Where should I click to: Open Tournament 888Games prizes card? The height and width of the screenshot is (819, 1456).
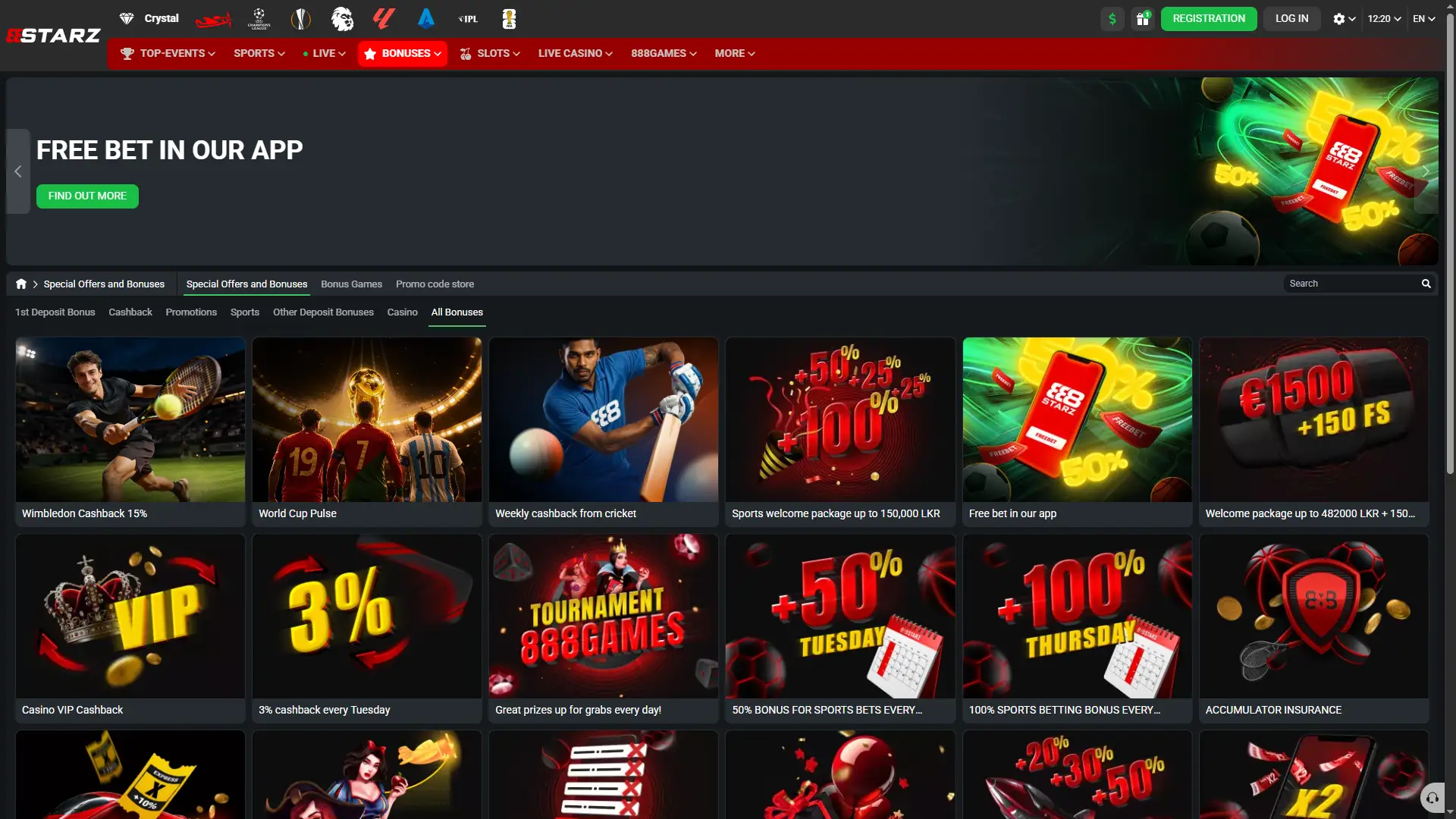click(604, 629)
